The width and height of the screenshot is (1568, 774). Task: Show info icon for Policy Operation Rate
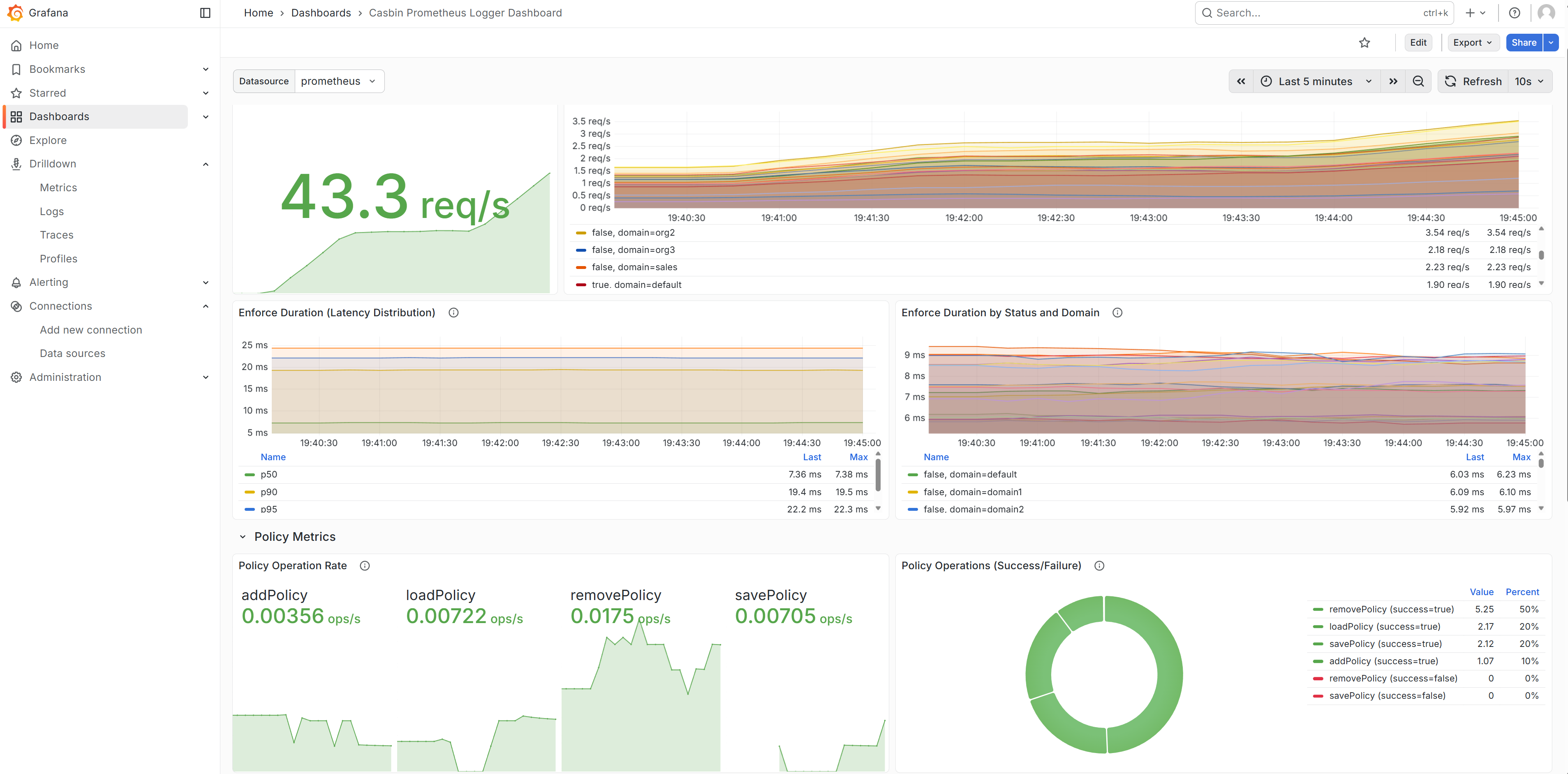(x=365, y=566)
